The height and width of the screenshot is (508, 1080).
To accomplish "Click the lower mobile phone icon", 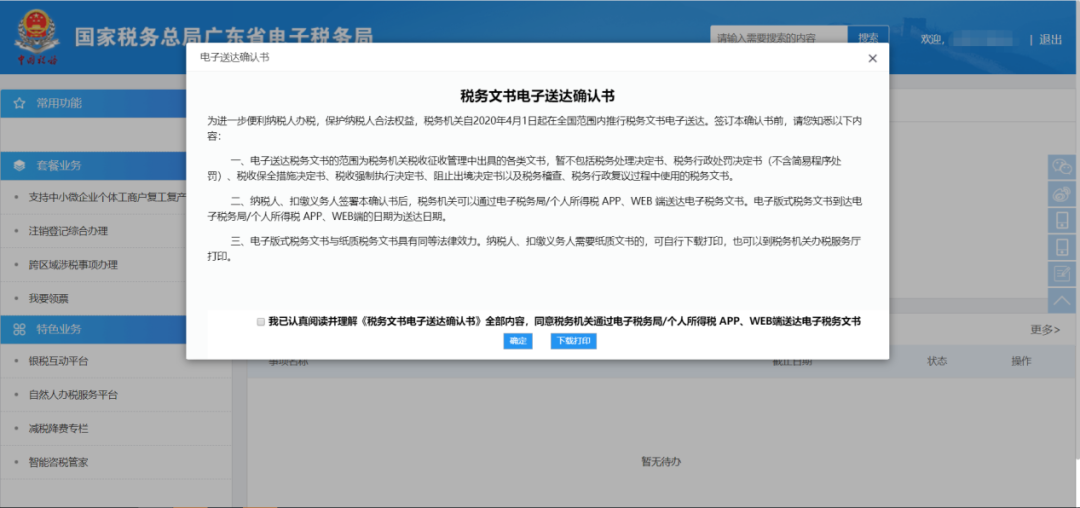I will click(1062, 247).
